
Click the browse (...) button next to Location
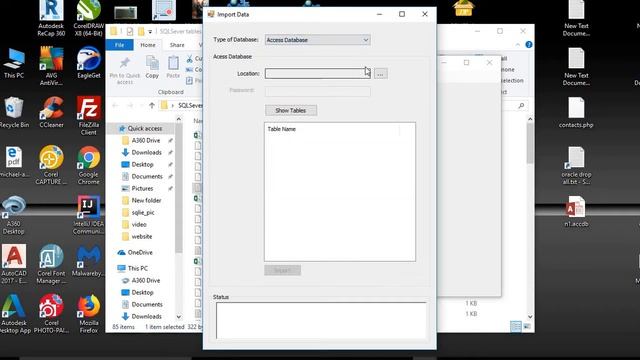(x=380, y=74)
